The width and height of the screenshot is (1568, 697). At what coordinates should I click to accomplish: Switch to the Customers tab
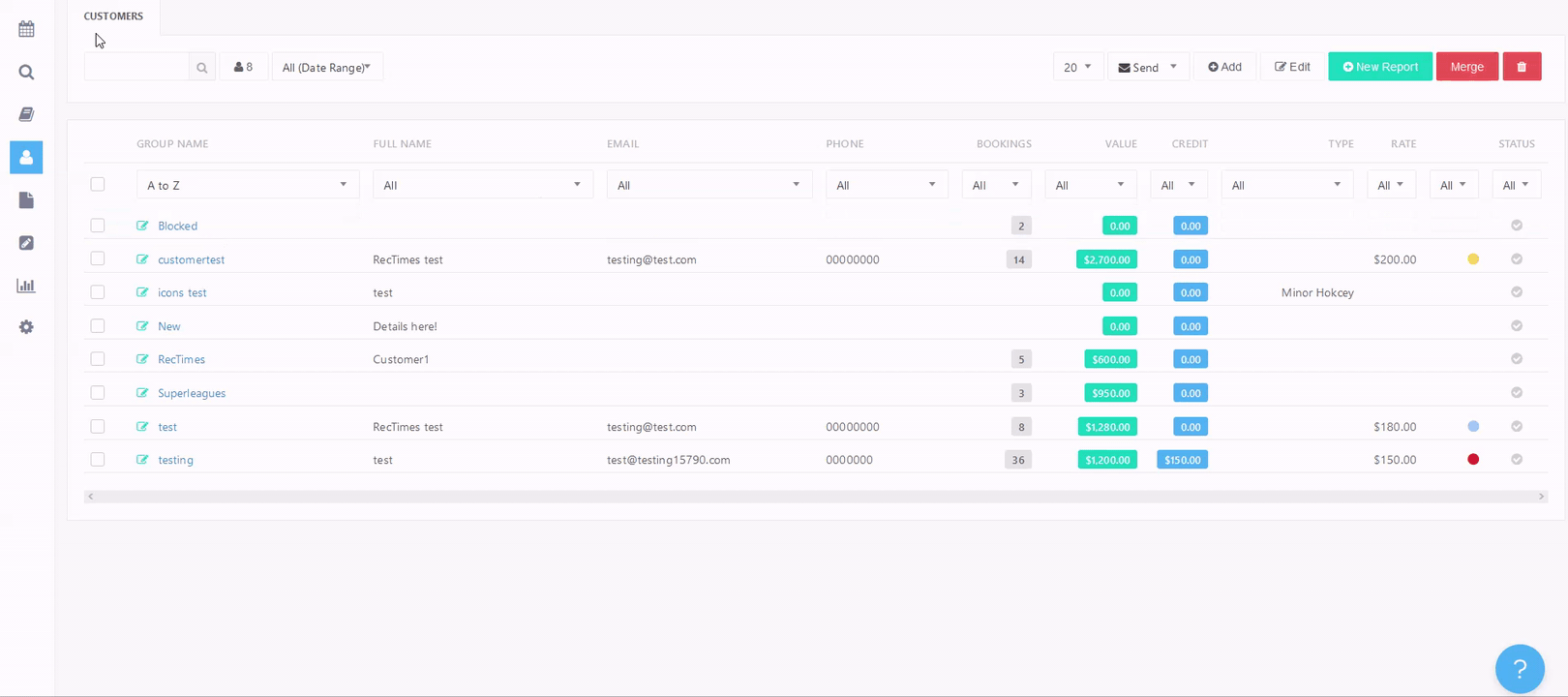(x=113, y=16)
